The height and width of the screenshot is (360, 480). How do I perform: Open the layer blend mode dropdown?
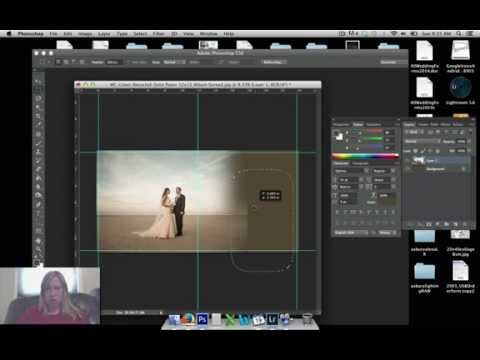(x=422, y=141)
